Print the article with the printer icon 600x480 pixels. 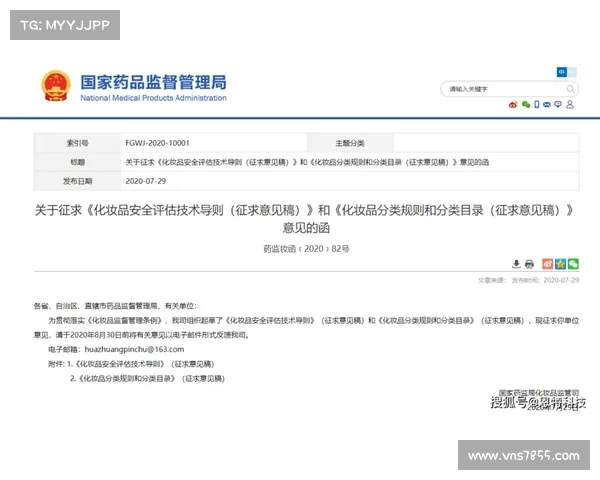tap(529, 264)
